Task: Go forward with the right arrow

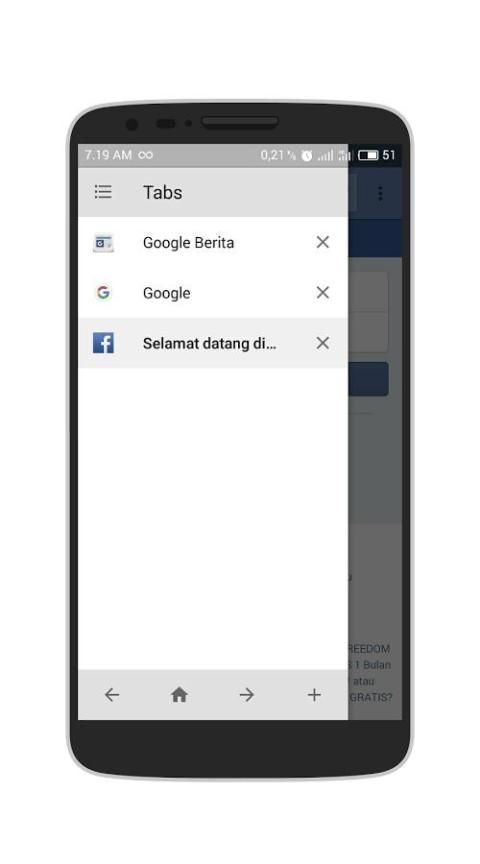Action: click(x=247, y=695)
